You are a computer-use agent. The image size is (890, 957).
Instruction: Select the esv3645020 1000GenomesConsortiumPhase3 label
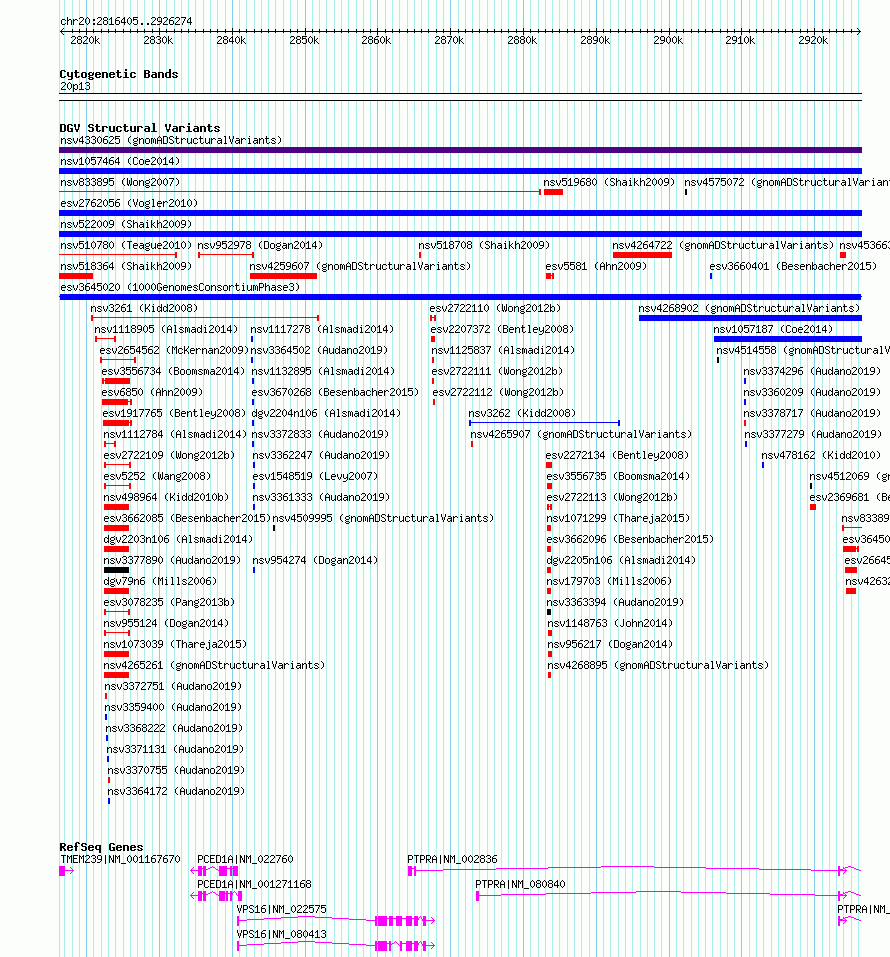pos(180,287)
